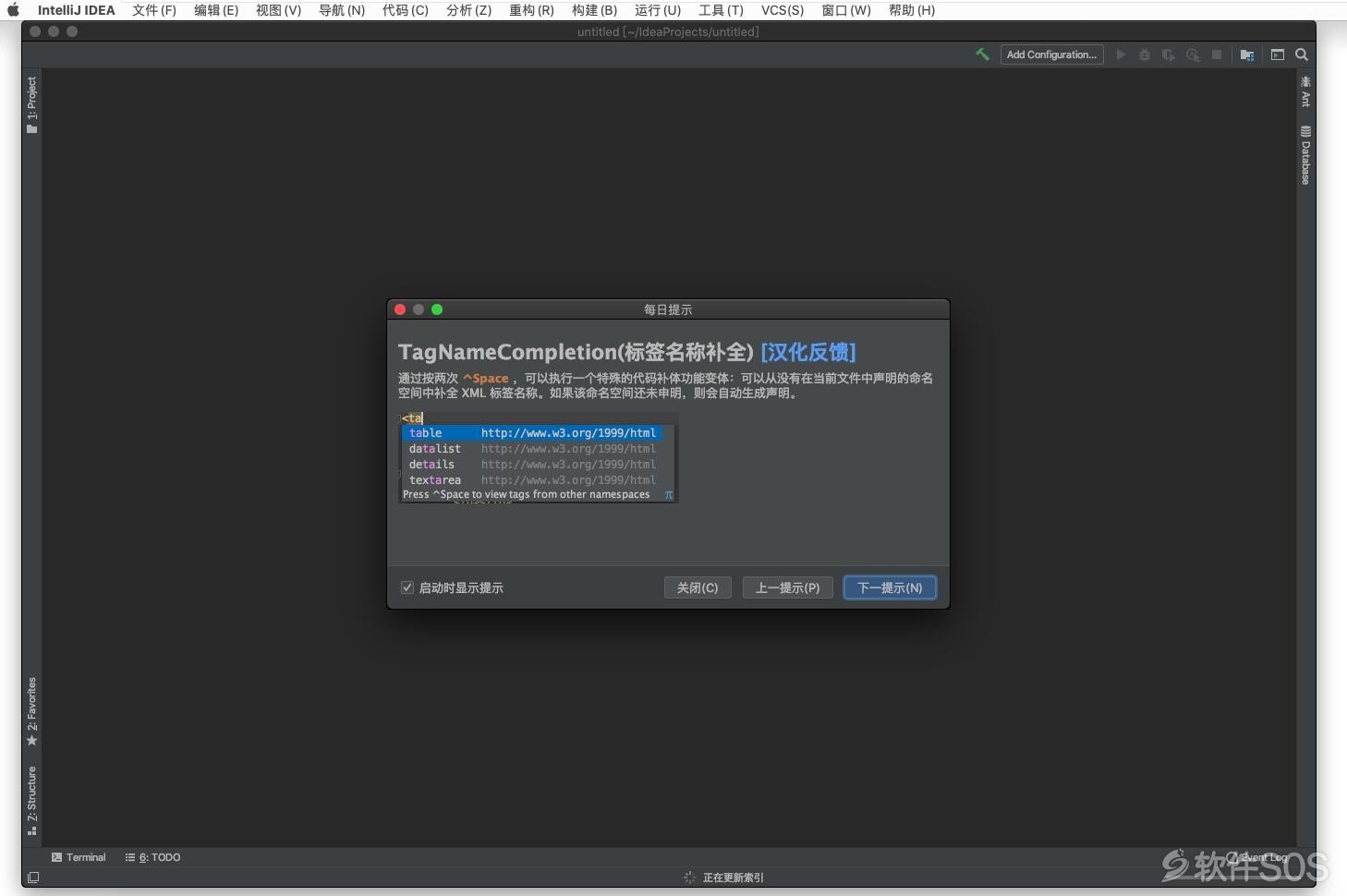Click the 关闭(C) button
Viewport: 1347px width, 896px height.
(698, 587)
